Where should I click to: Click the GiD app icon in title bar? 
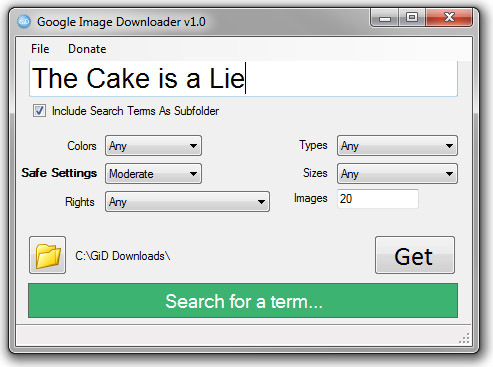point(24,22)
